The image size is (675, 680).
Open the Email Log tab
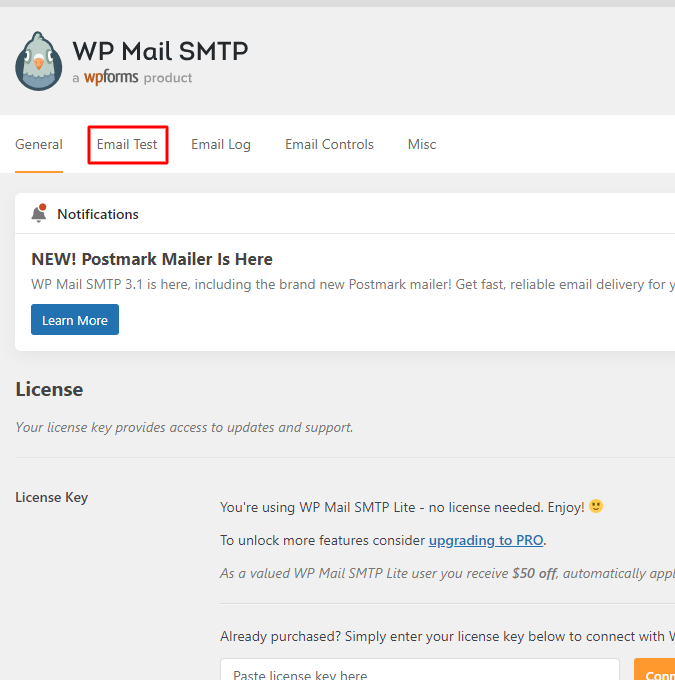pyautogui.click(x=221, y=144)
